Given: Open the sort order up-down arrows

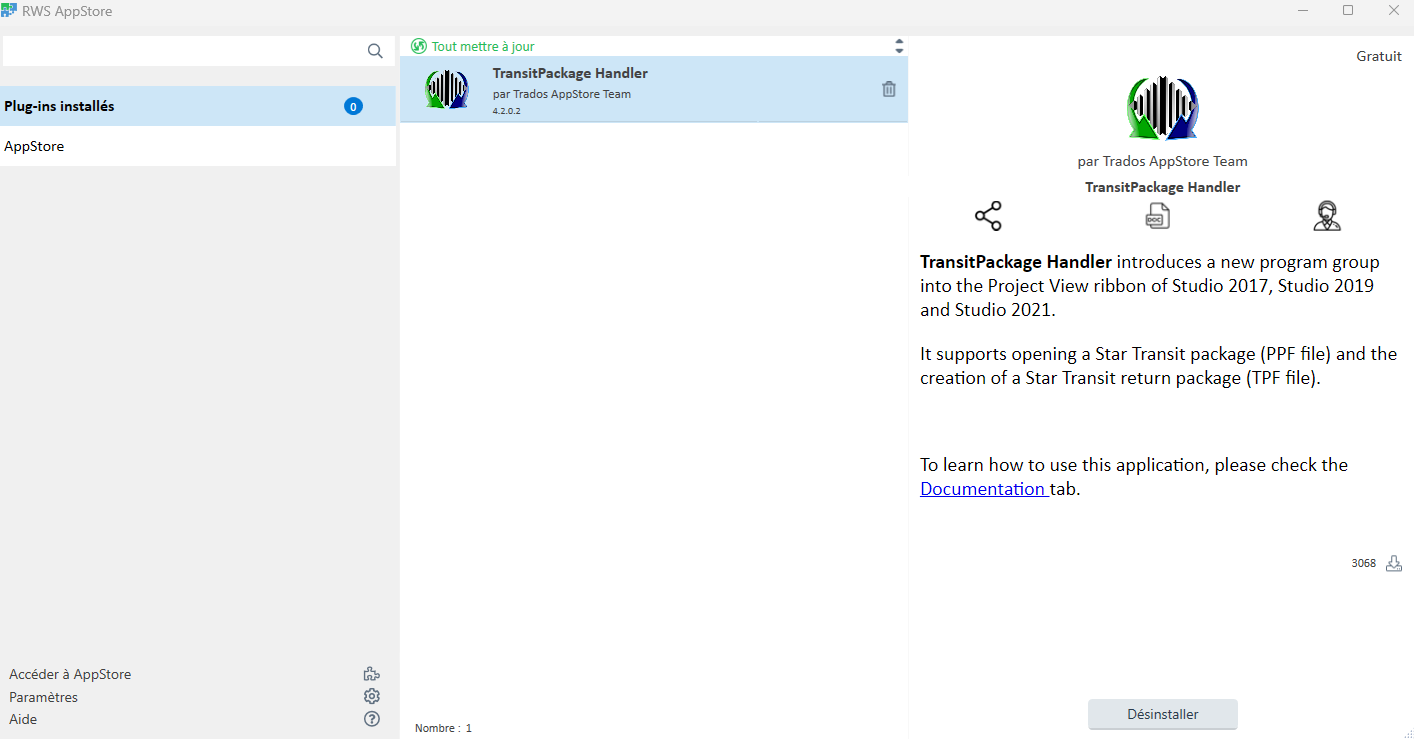Looking at the screenshot, I should 898,46.
